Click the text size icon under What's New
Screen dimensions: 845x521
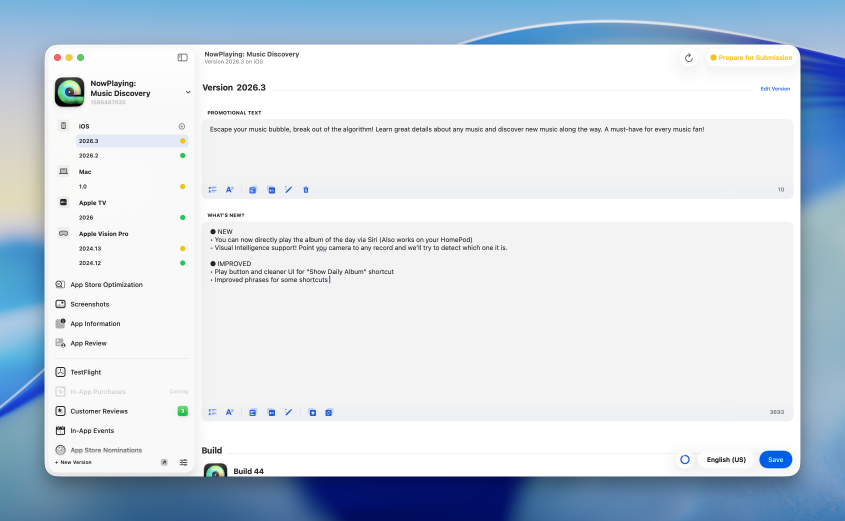(x=229, y=412)
